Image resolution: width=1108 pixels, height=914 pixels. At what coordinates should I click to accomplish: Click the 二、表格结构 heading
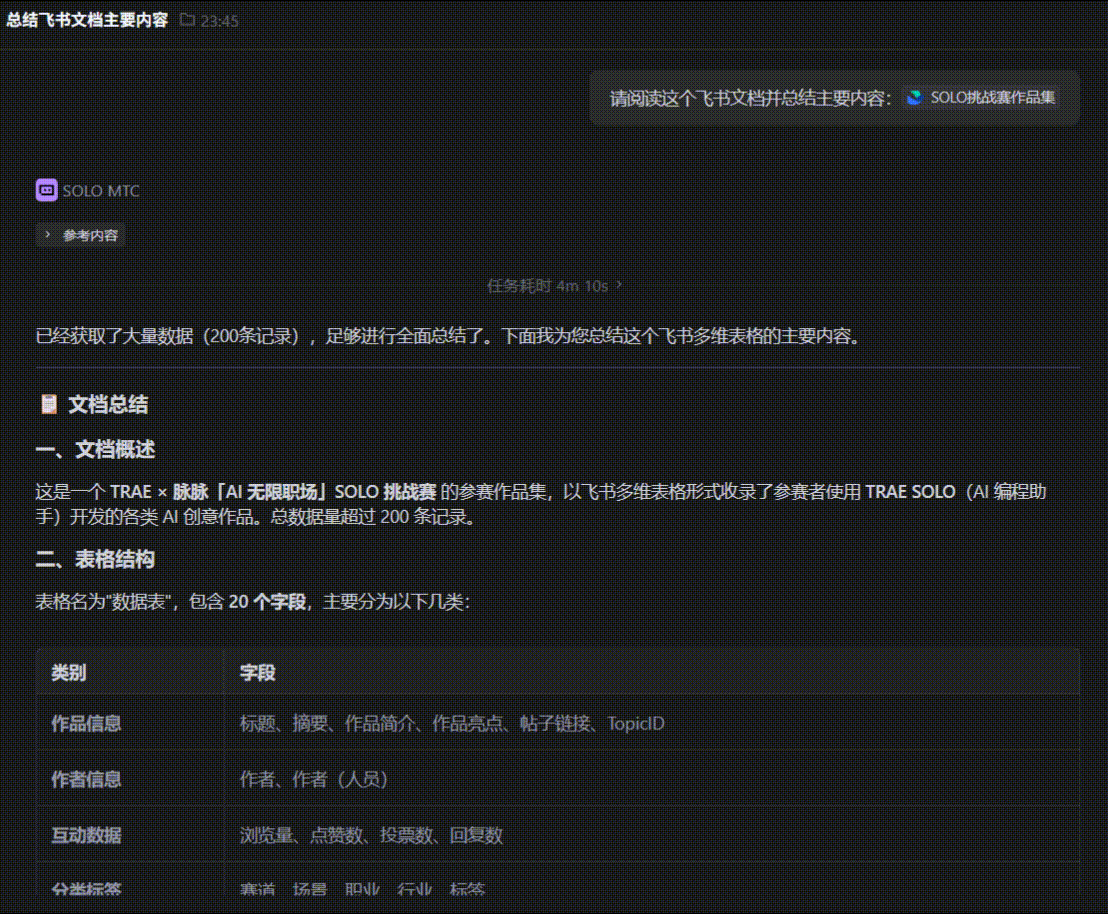click(x=95, y=559)
